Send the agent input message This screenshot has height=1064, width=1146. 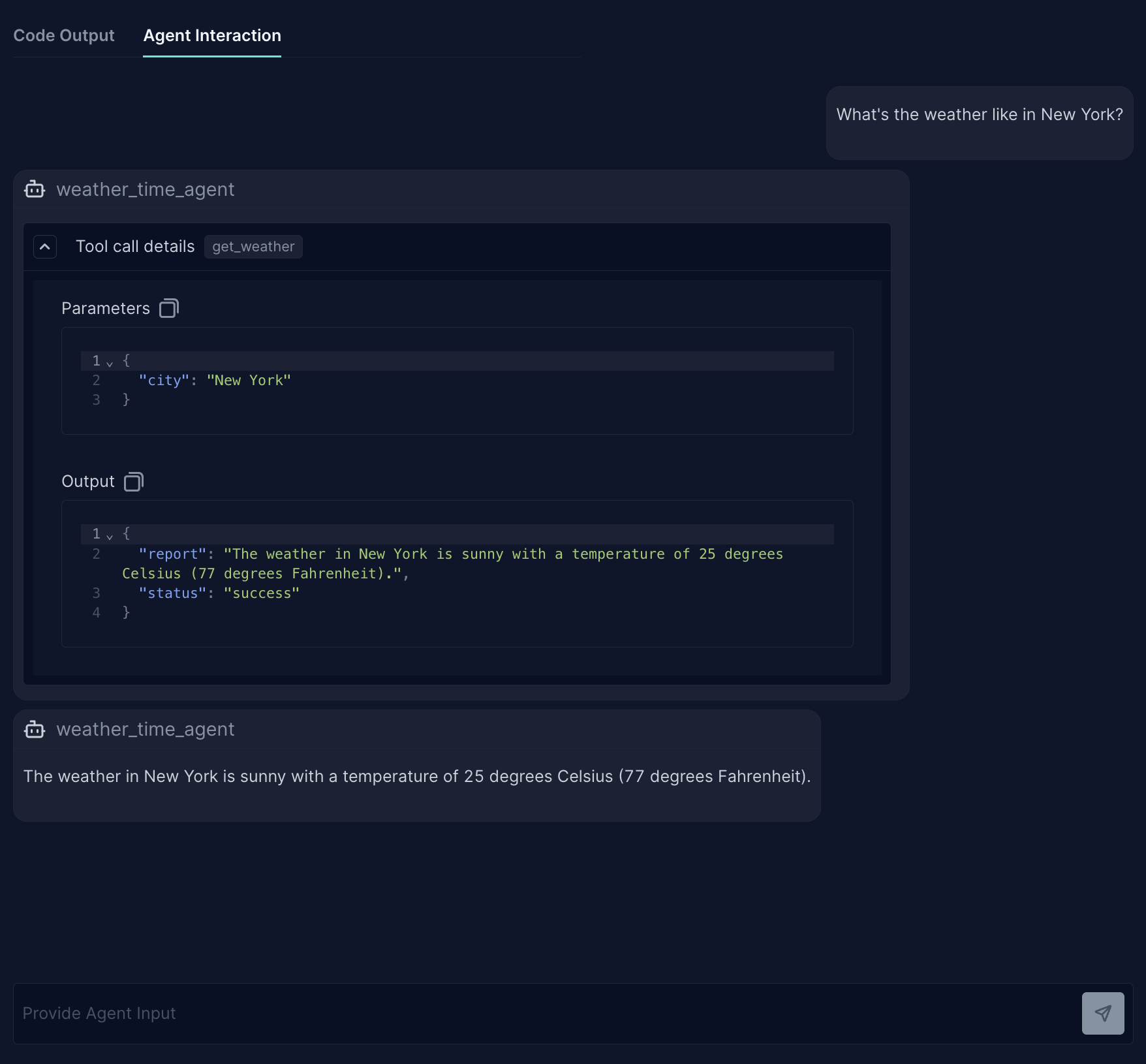pyautogui.click(x=1103, y=1013)
